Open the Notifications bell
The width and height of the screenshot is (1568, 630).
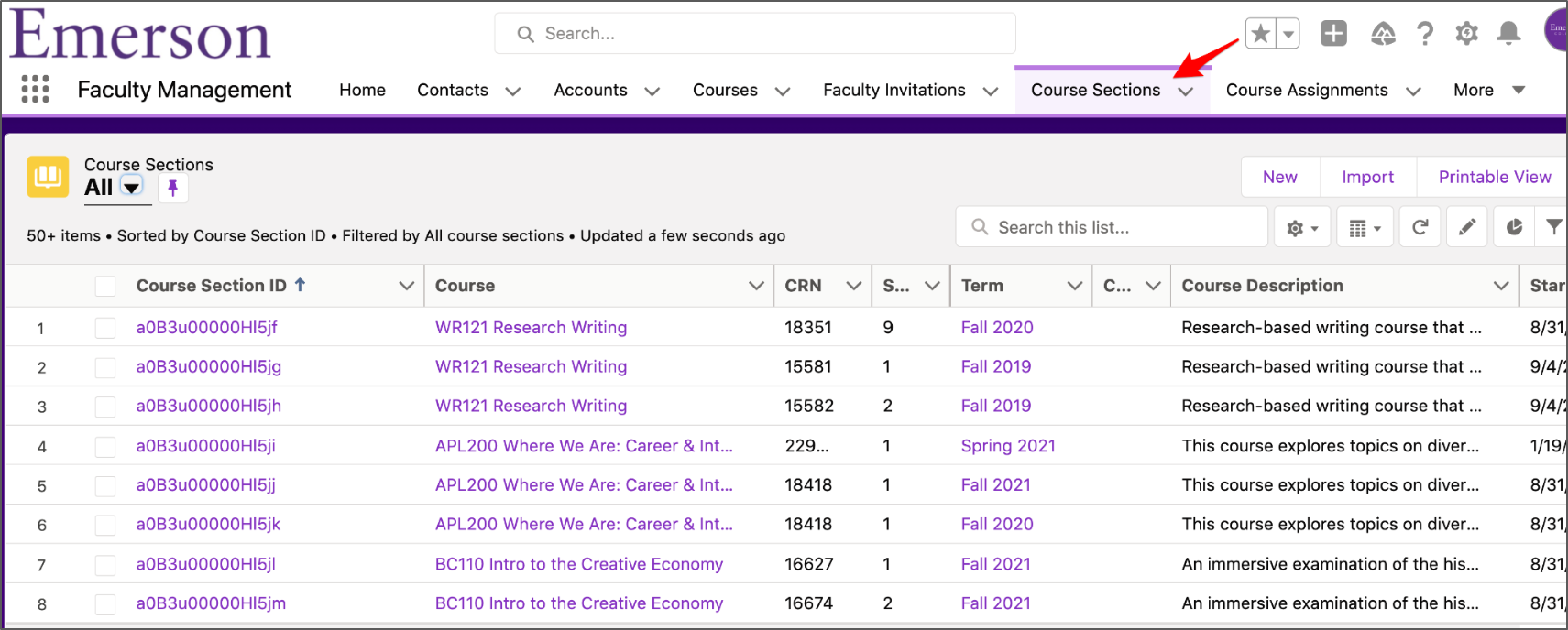(1508, 34)
